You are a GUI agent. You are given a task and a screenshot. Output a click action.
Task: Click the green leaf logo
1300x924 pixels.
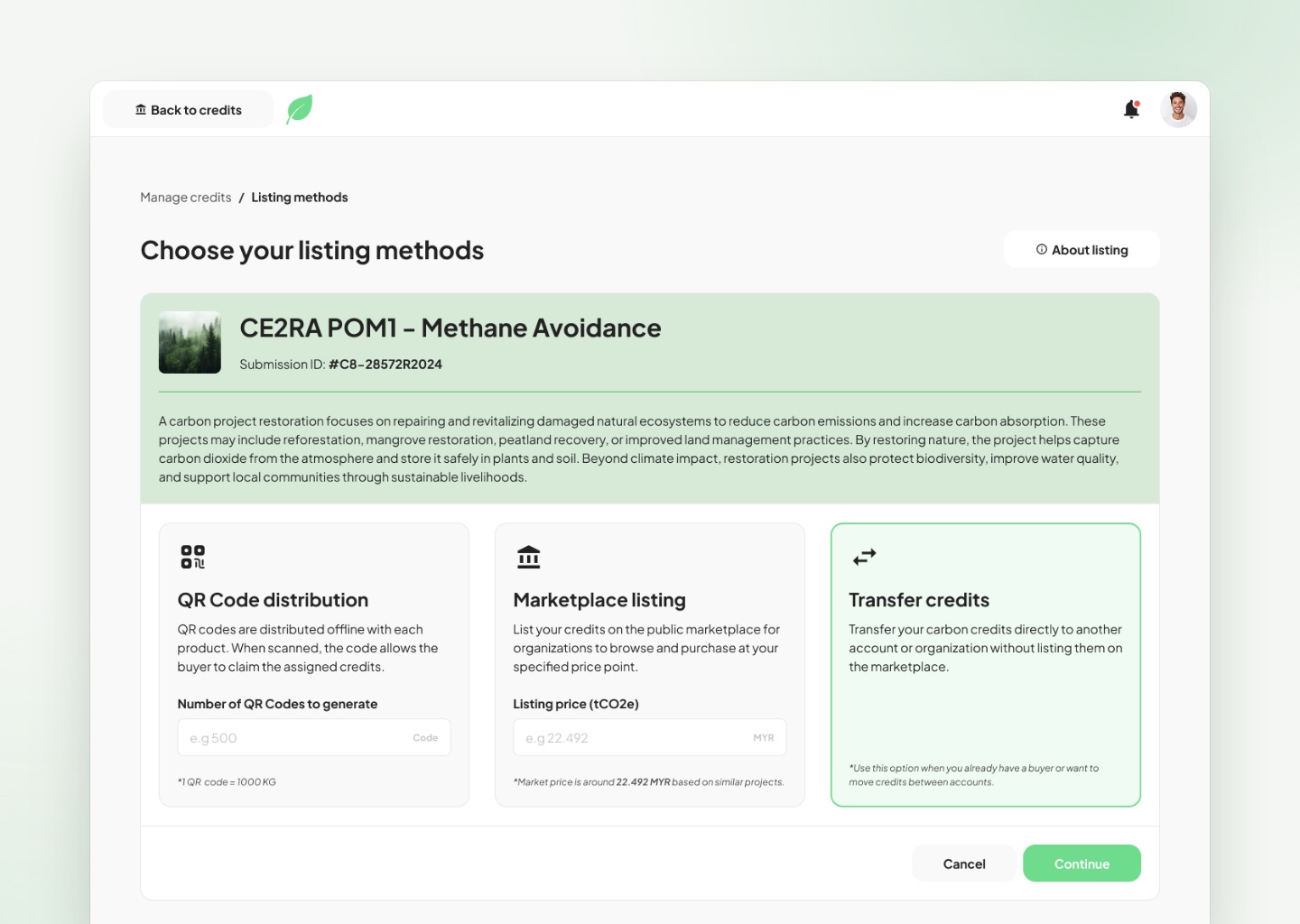[300, 109]
